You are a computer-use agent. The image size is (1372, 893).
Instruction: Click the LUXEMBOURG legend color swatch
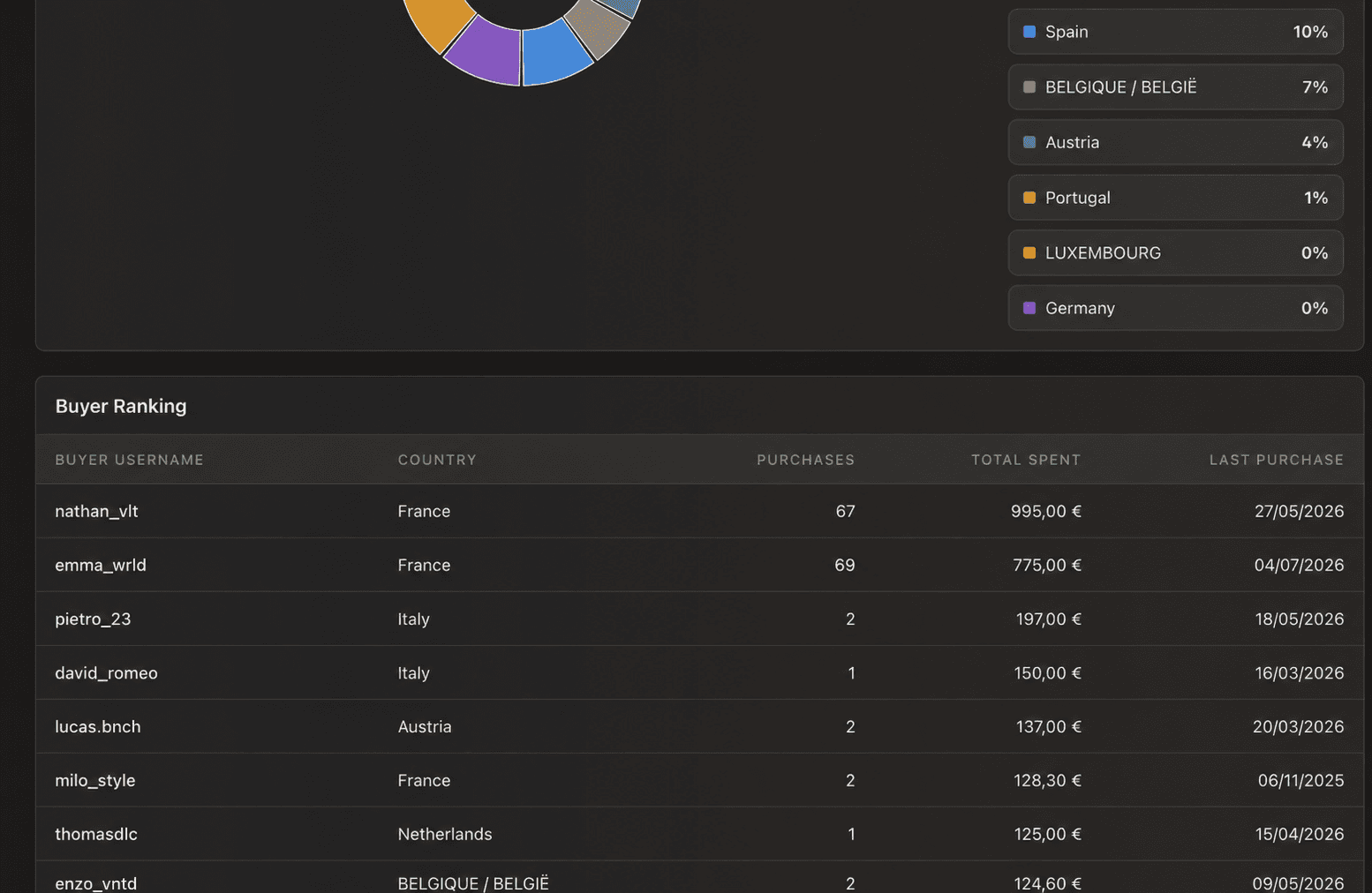(x=1029, y=252)
